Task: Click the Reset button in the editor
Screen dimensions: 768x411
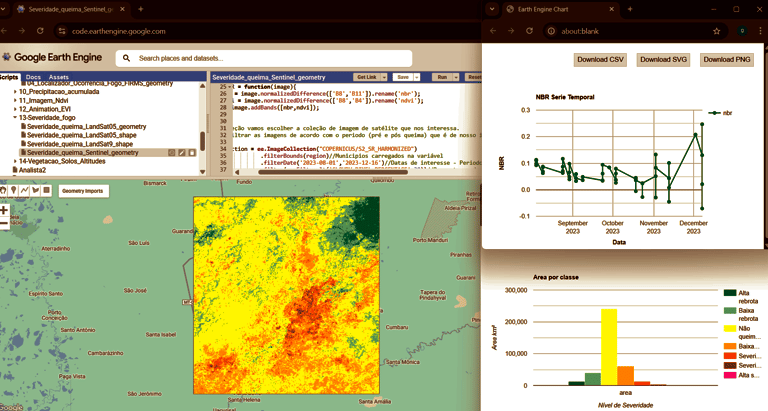Action: point(474,77)
